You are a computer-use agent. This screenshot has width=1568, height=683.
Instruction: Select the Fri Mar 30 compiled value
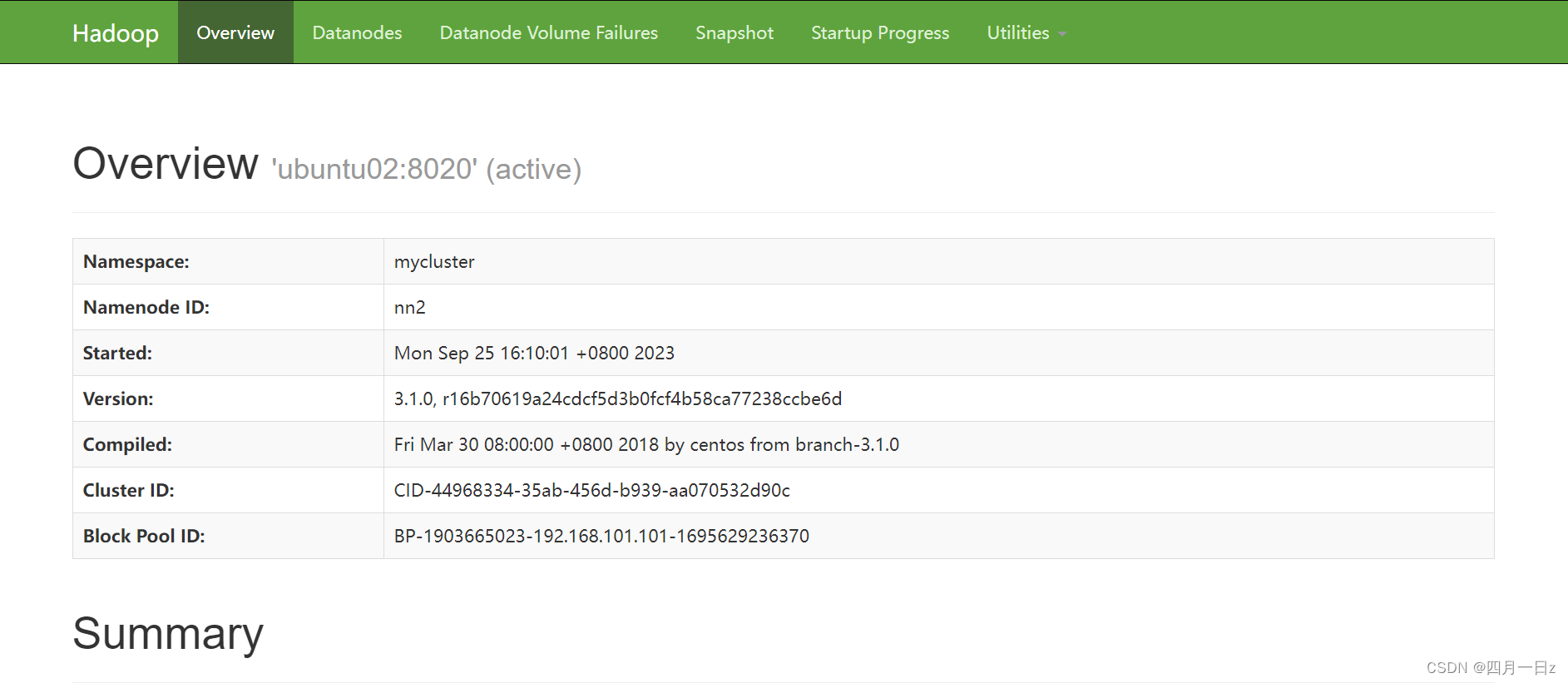[x=646, y=444]
